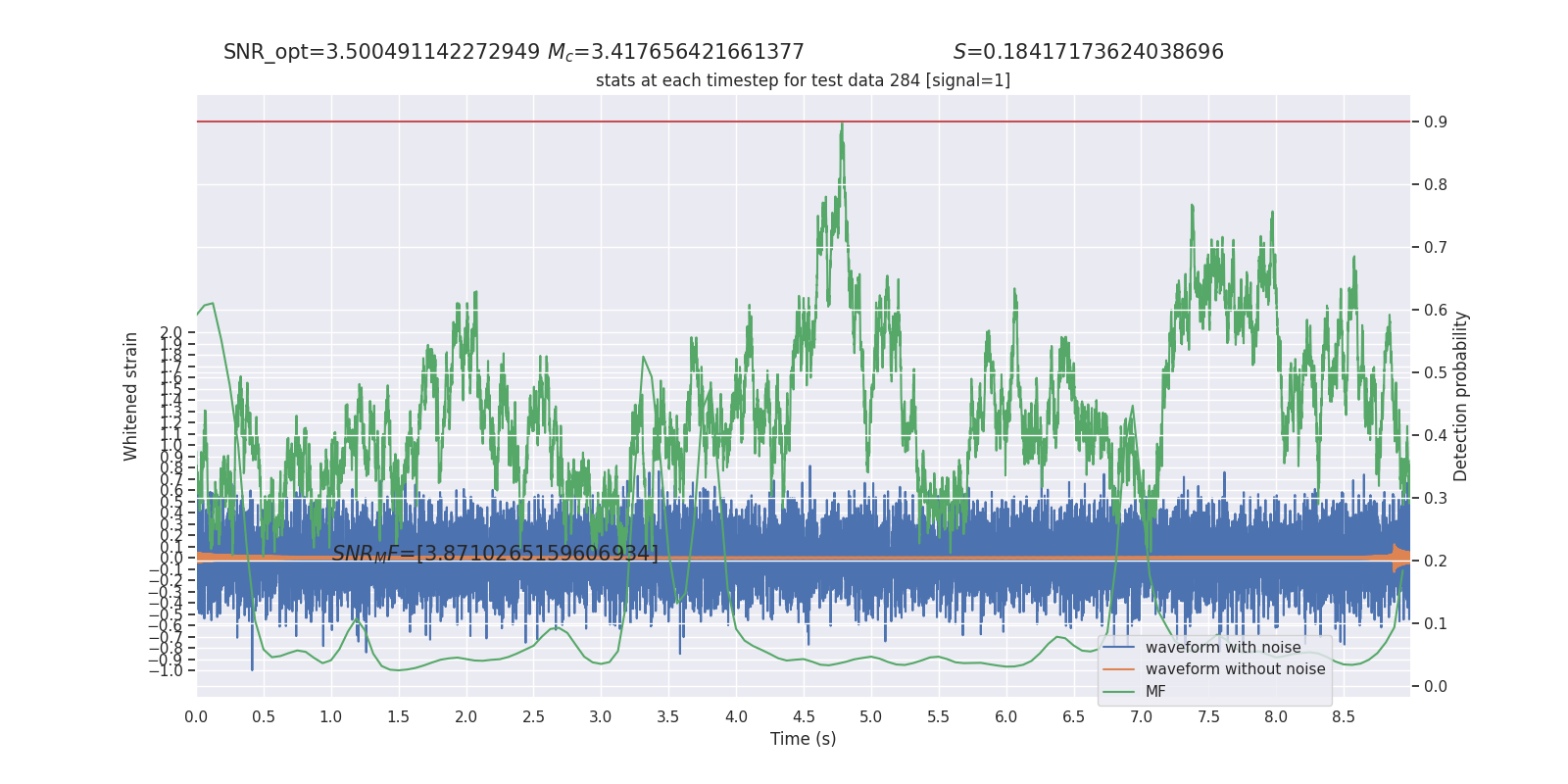Select the 'MF' legend label

(x=1155, y=692)
